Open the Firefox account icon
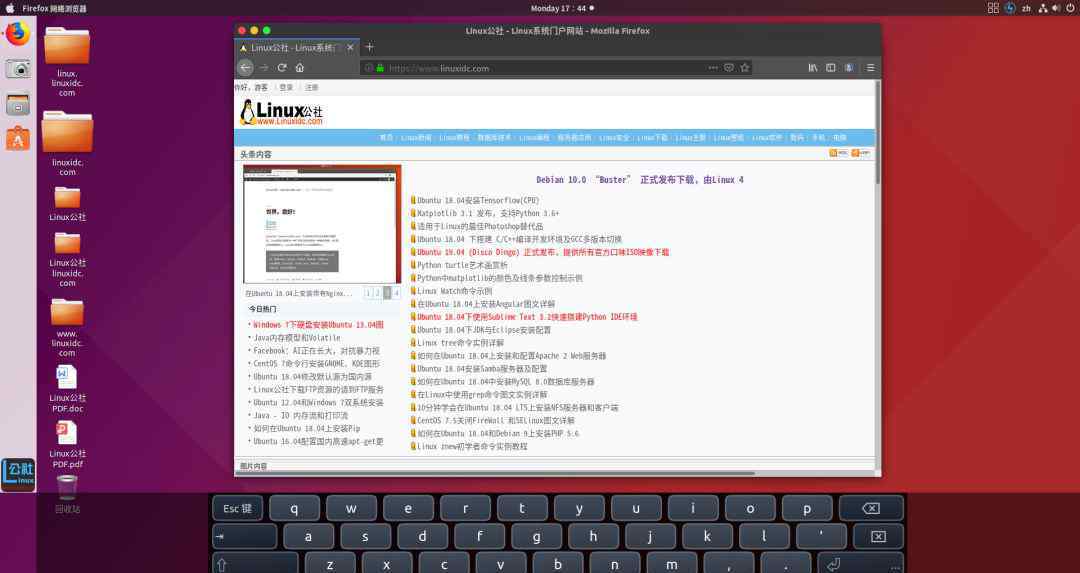 (849, 67)
